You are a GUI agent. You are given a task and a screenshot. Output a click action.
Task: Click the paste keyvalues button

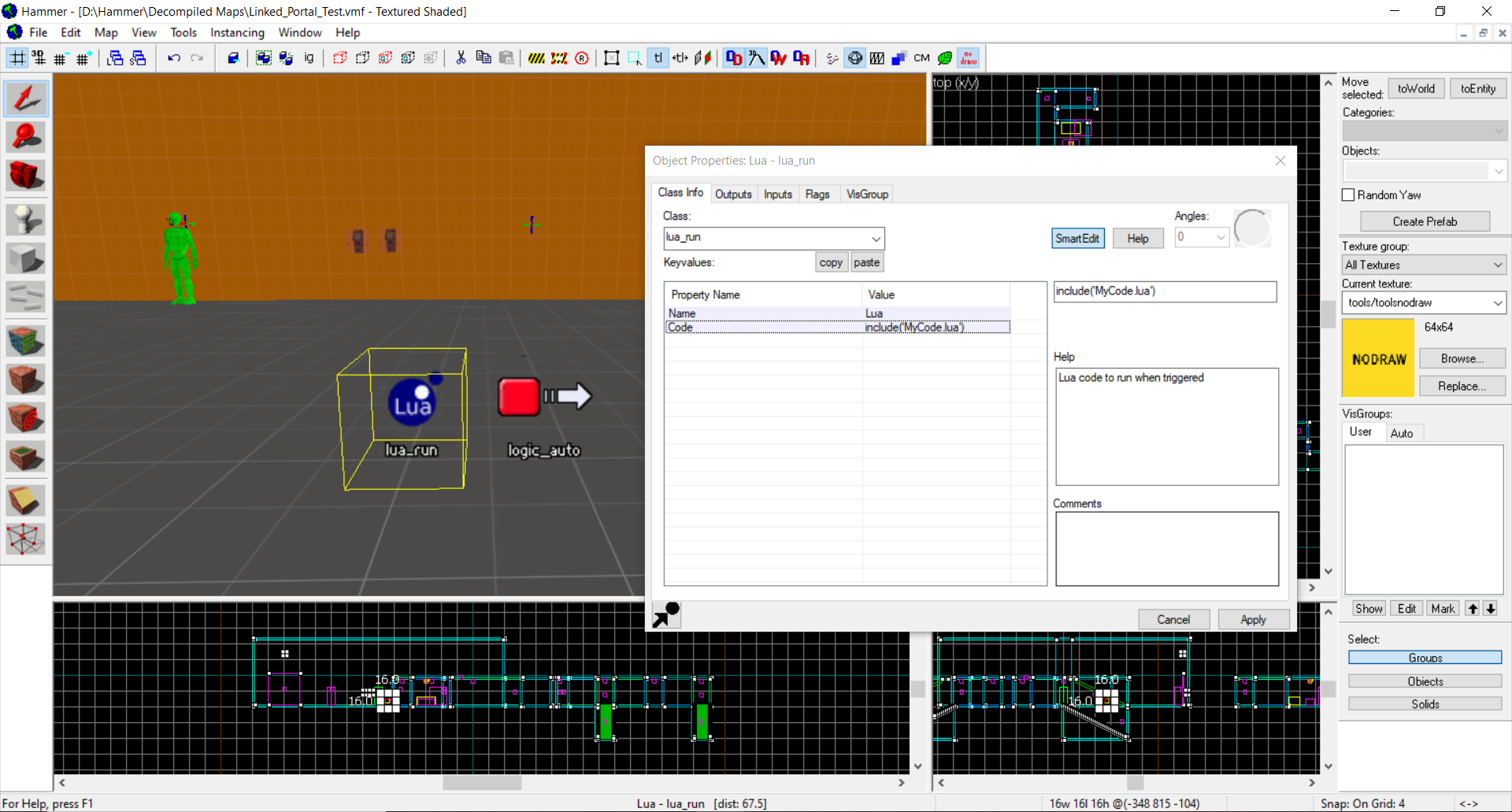pyautogui.click(x=866, y=263)
